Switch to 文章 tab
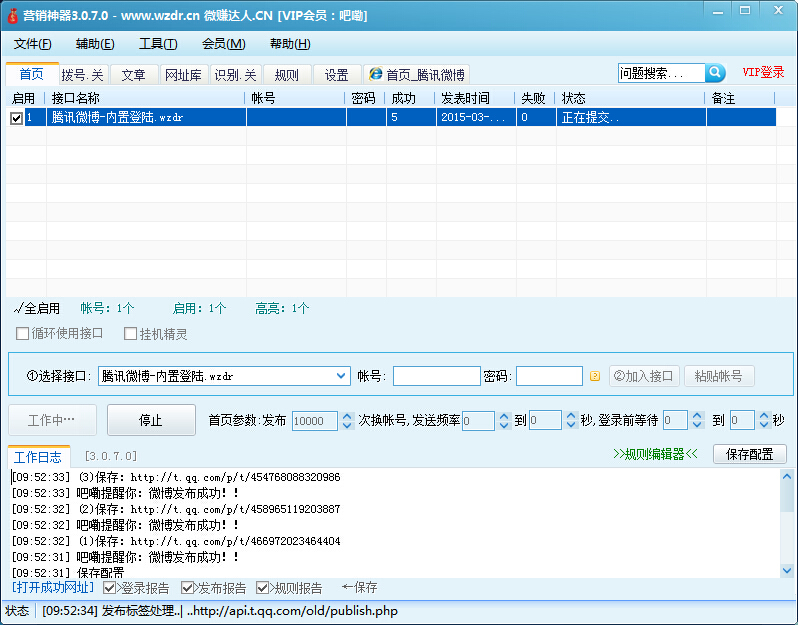798x625 pixels. (133, 75)
